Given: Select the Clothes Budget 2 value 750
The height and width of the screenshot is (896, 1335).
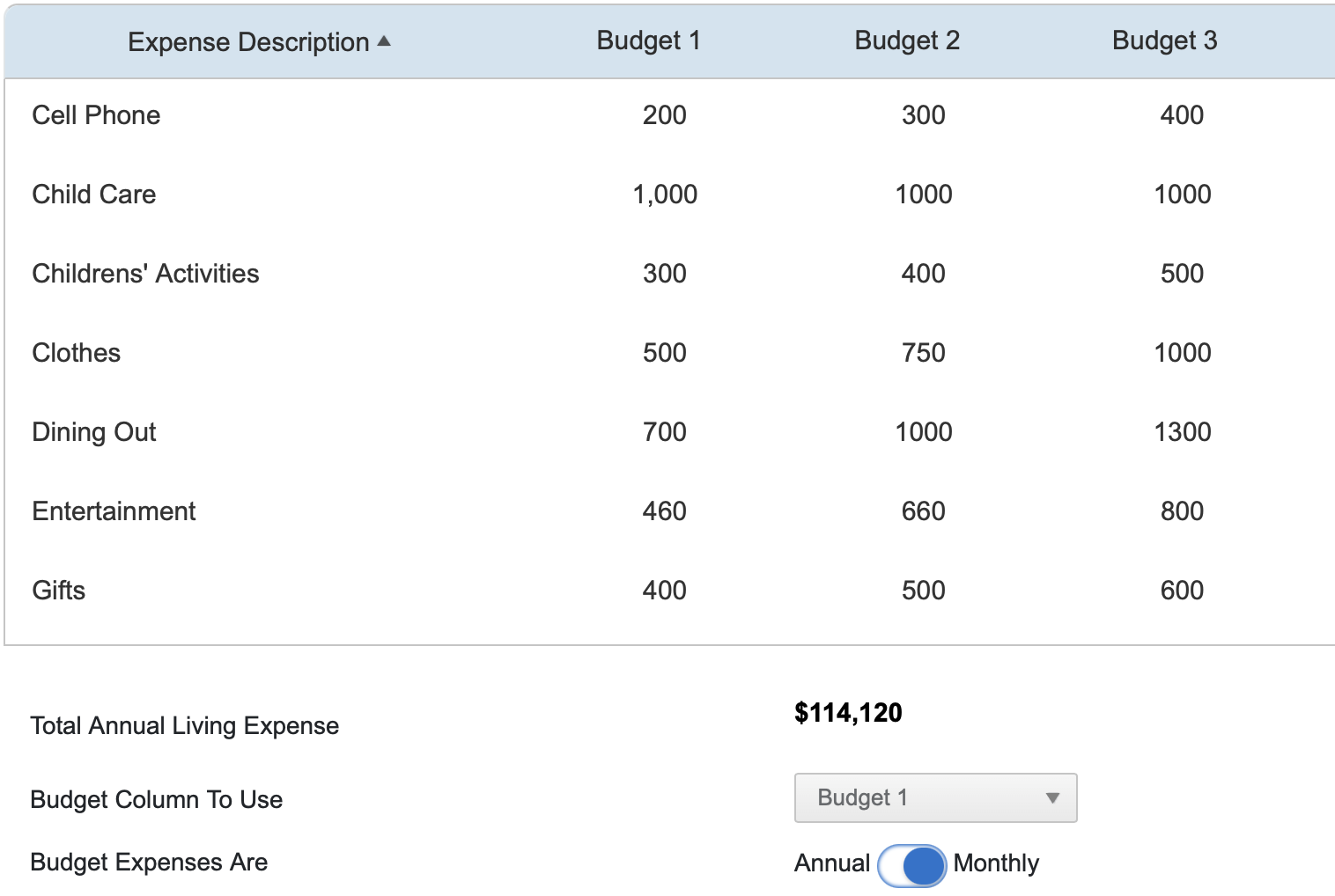Looking at the screenshot, I should [x=922, y=352].
